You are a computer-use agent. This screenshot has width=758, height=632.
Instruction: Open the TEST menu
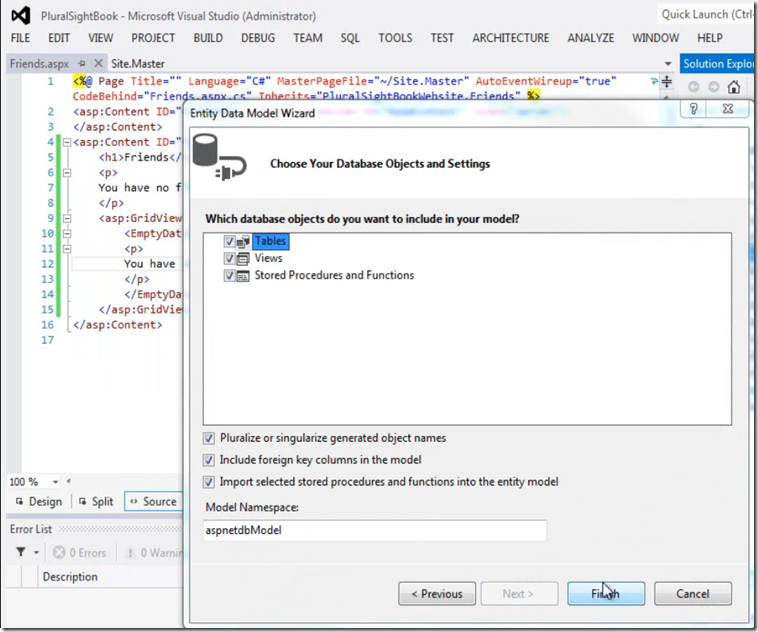click(442, 38)
